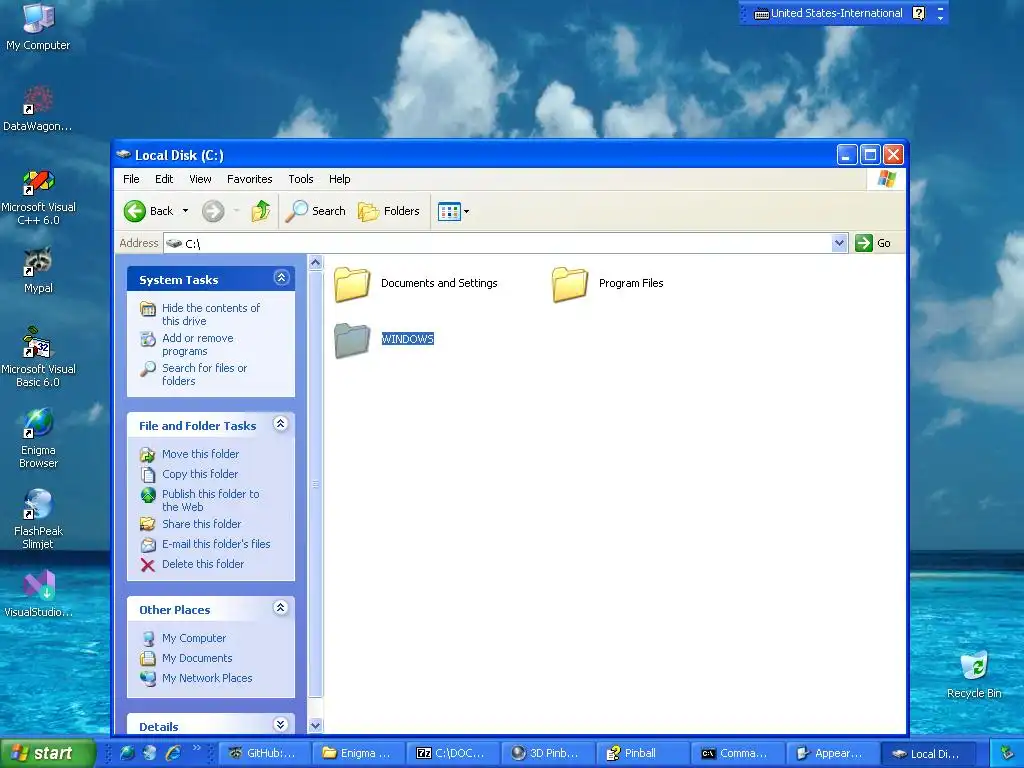Screen dimensions: 1024x768
Task: Open My Network Places link
Action: 206,679
